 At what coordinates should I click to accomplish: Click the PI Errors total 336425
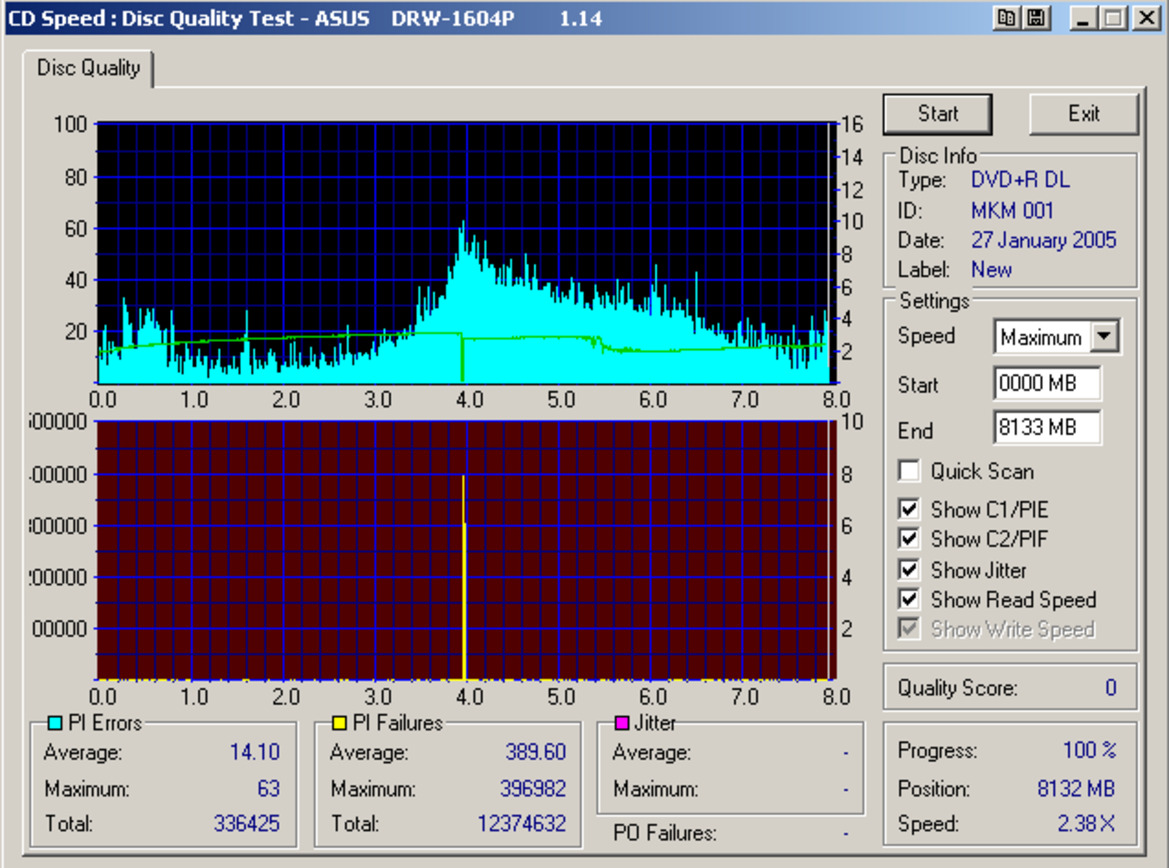(247, 823)
